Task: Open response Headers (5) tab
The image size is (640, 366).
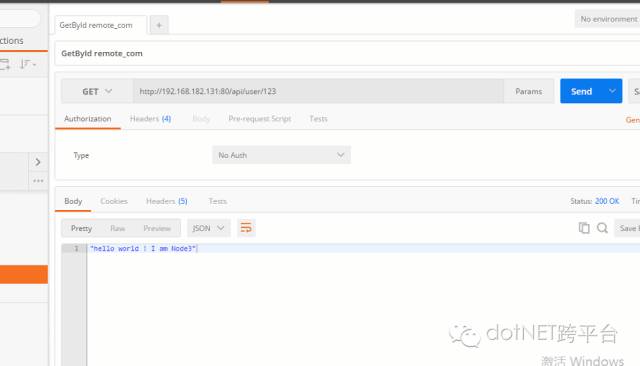Action: coord(167,201)
